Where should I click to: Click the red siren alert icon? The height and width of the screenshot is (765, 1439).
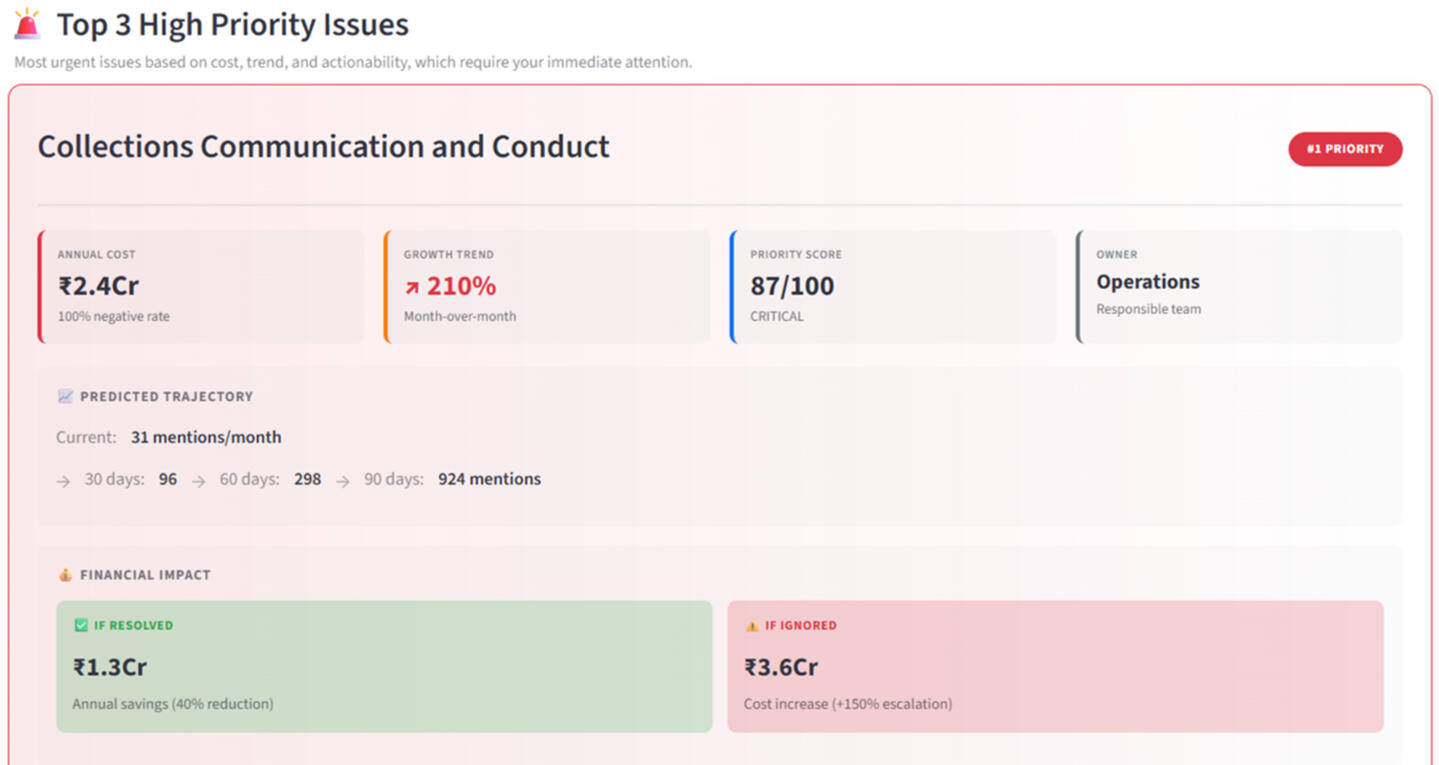click(27, 24)
